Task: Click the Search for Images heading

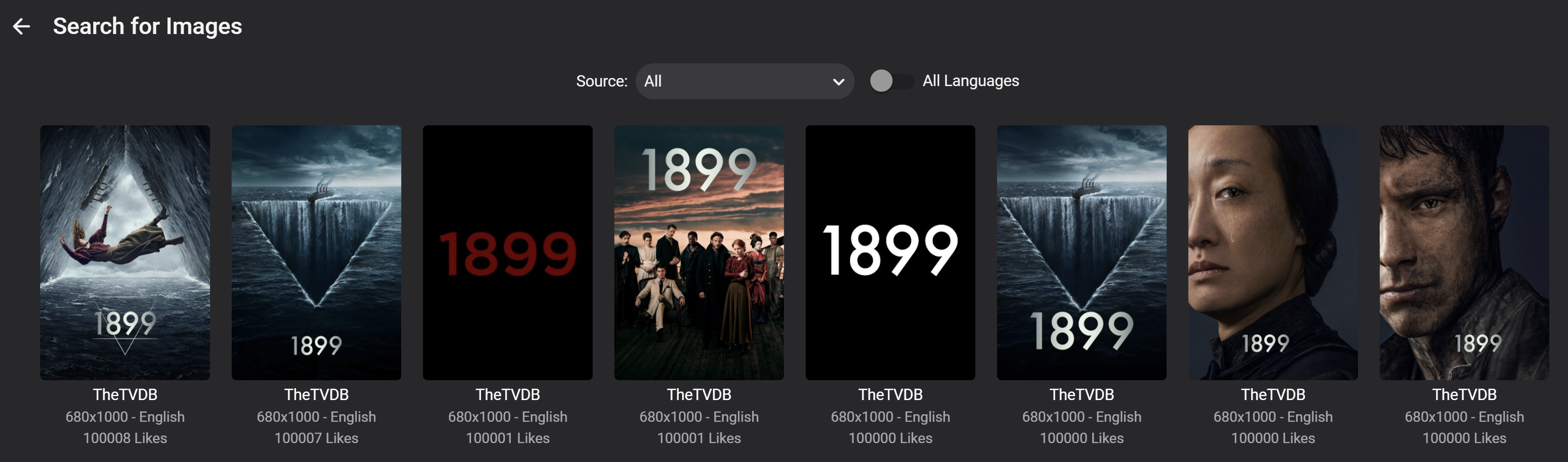Action: point(147,26)
